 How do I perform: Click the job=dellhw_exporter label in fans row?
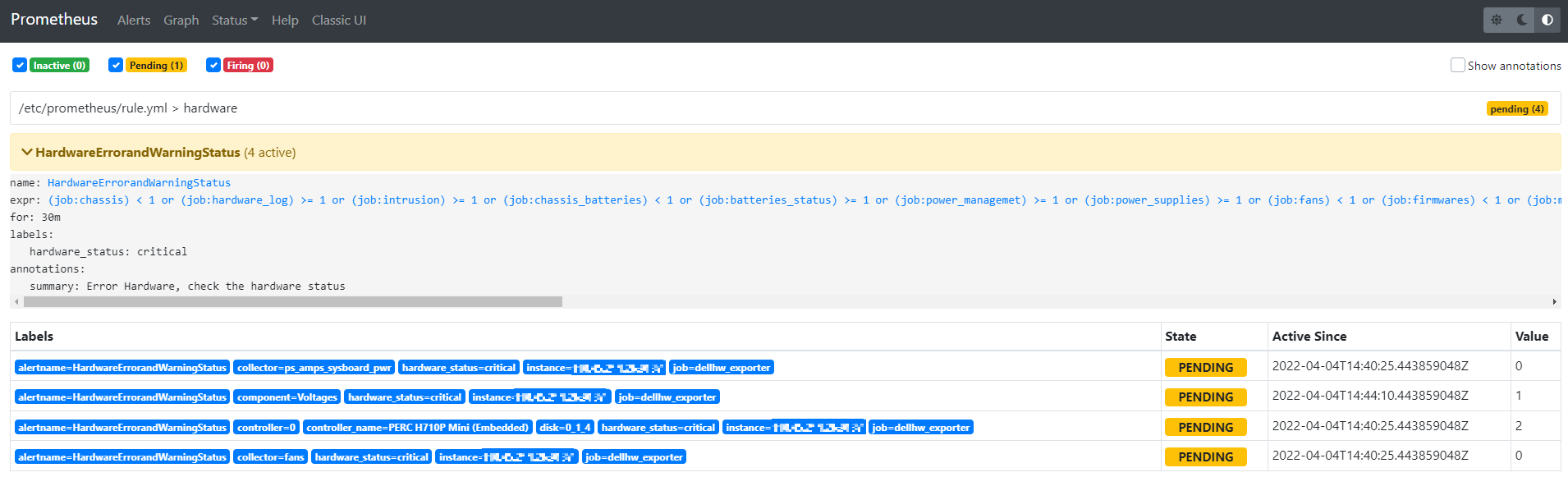[x=634, y=456]
